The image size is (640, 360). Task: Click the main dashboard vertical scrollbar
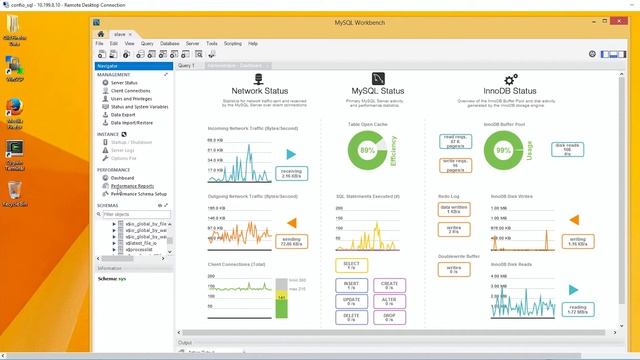click(x=621, y=190)
